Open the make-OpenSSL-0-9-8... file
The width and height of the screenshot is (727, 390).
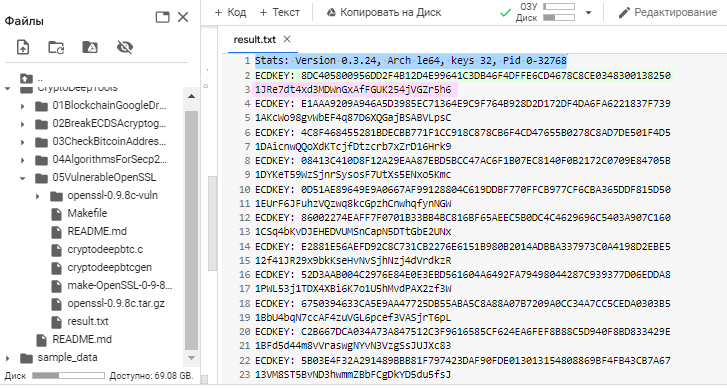click(111, 286)
